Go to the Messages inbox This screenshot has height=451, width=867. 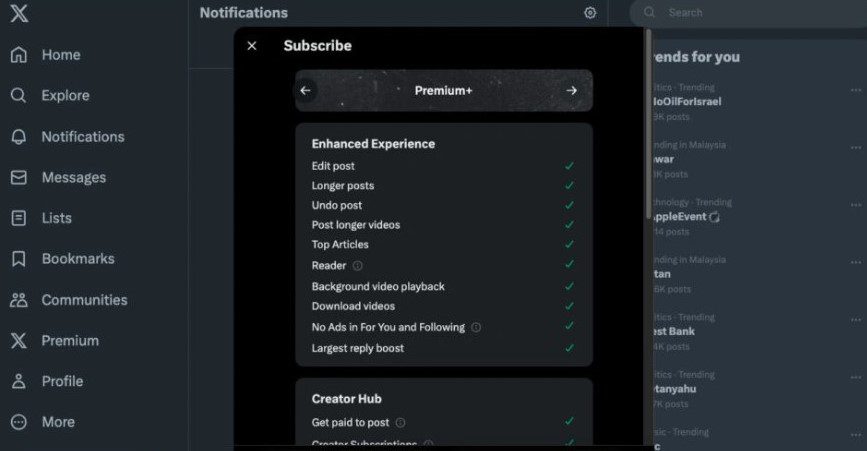coord(58,177)
